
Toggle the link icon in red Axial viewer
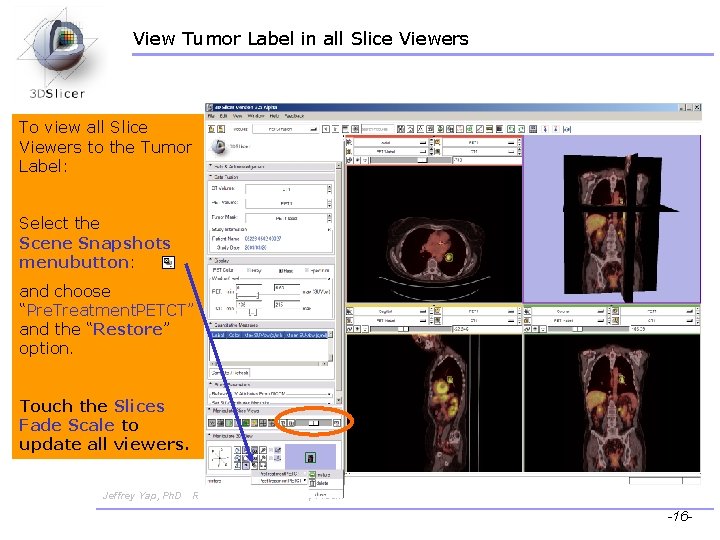(x=349, y=160)
